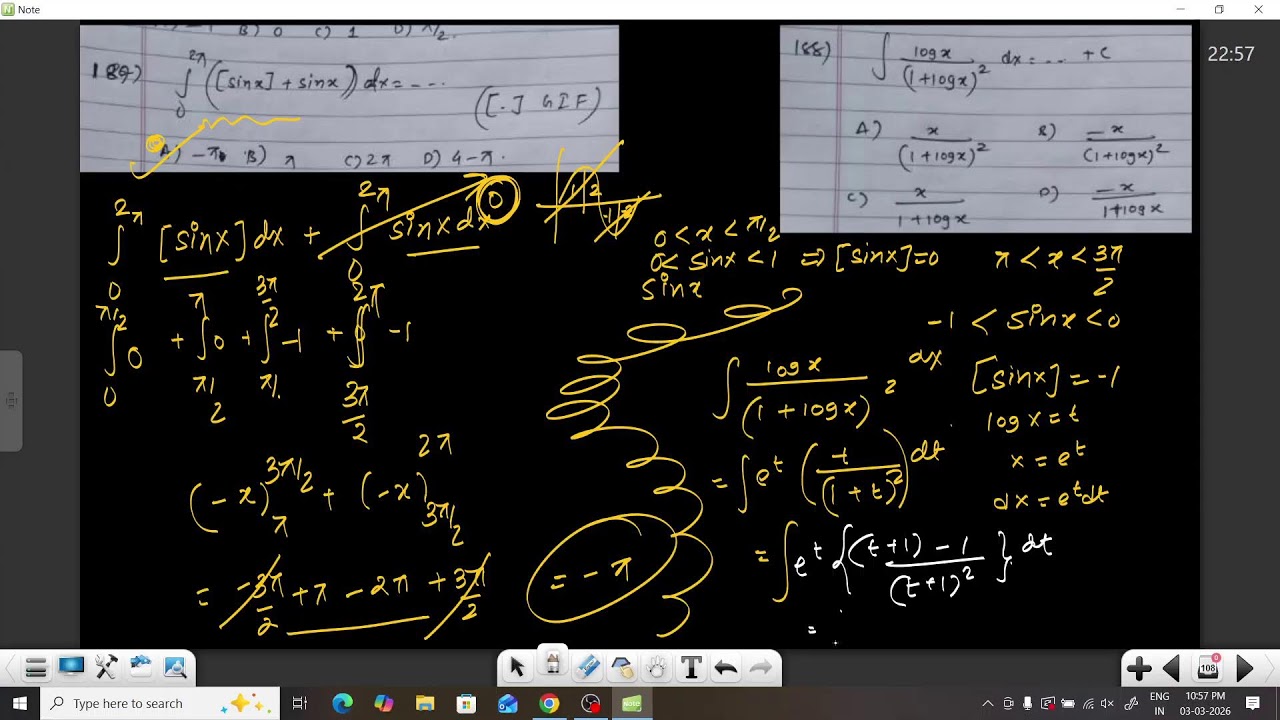Click the desktop display mode icon
Image resolution: width=1280 pixels, height=720 pixels.
71,668
